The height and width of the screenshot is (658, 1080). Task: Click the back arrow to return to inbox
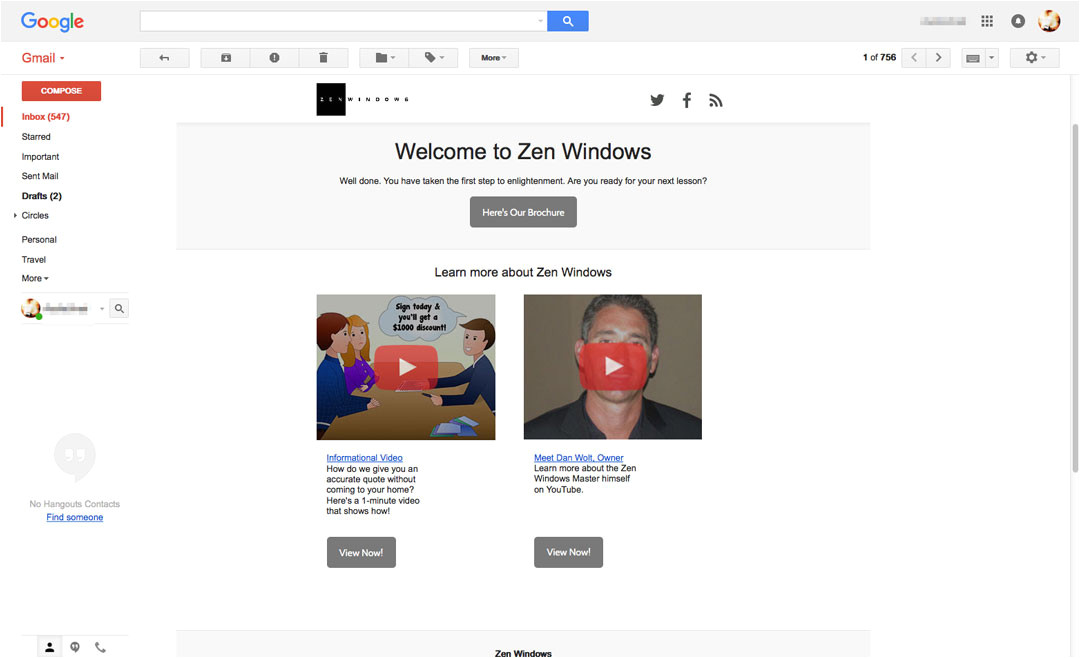pos(164,58)
